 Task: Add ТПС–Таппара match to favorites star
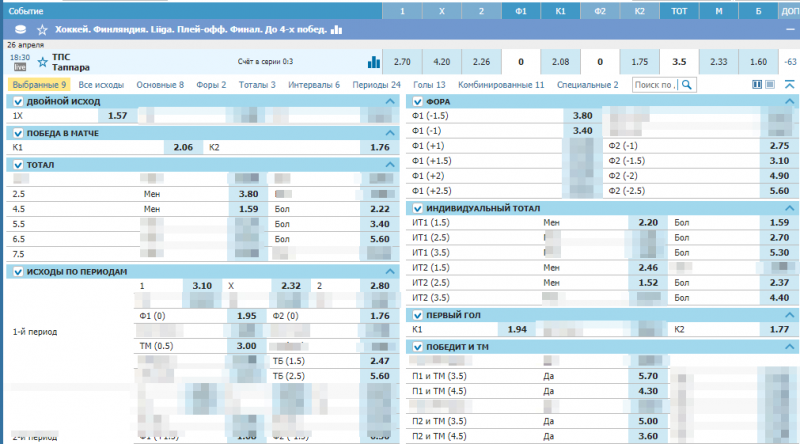pyautogui.click(x=42, y=62)
